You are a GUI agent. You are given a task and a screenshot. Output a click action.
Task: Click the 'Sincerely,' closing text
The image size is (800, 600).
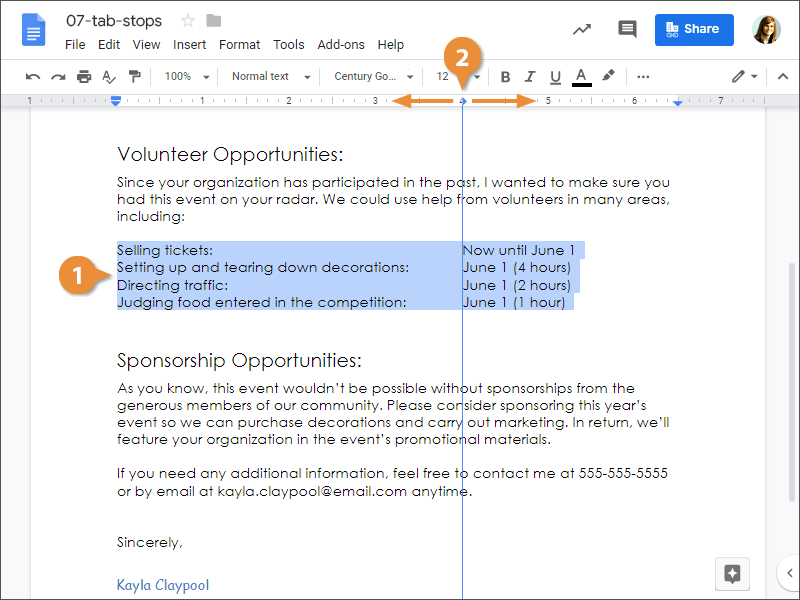point(149,542)
